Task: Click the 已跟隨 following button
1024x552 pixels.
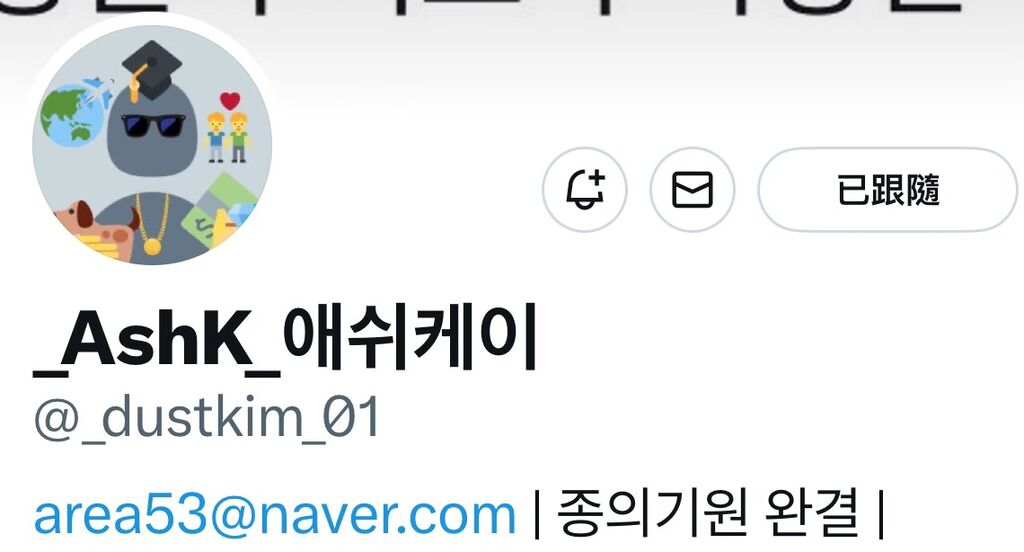Action: [x=888, y=189]
